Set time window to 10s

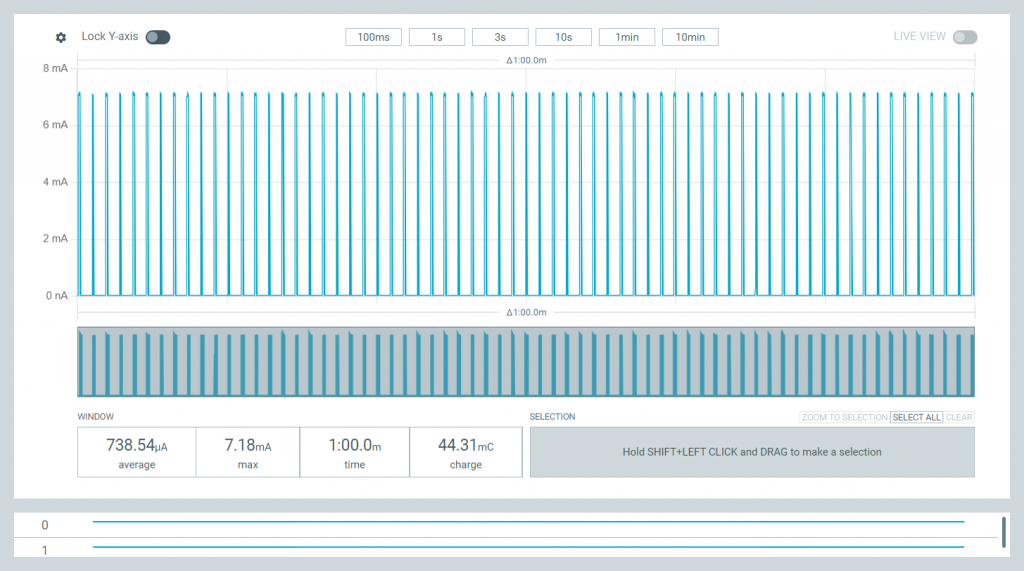pos(564,37)
